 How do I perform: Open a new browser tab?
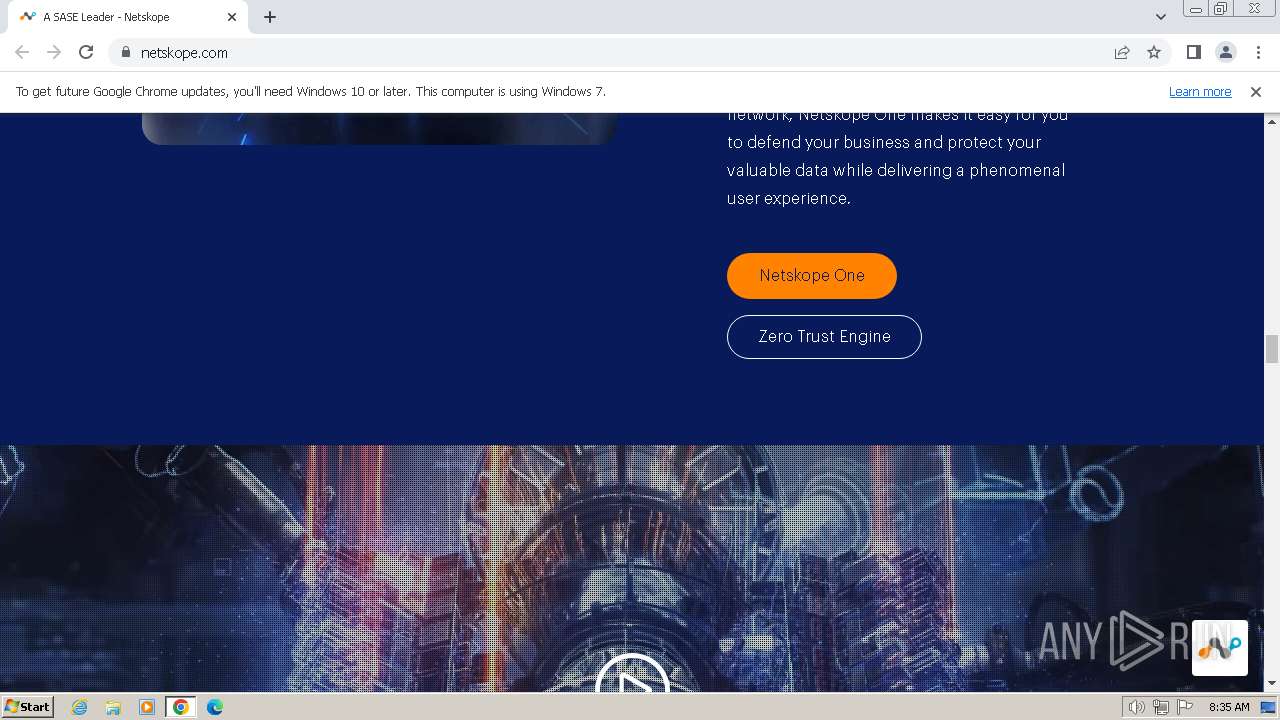270,17
